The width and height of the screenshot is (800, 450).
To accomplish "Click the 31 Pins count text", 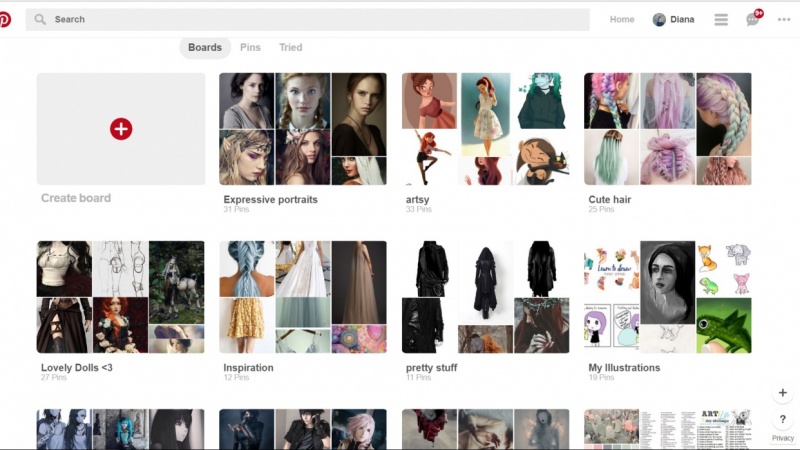I will 236,209.
